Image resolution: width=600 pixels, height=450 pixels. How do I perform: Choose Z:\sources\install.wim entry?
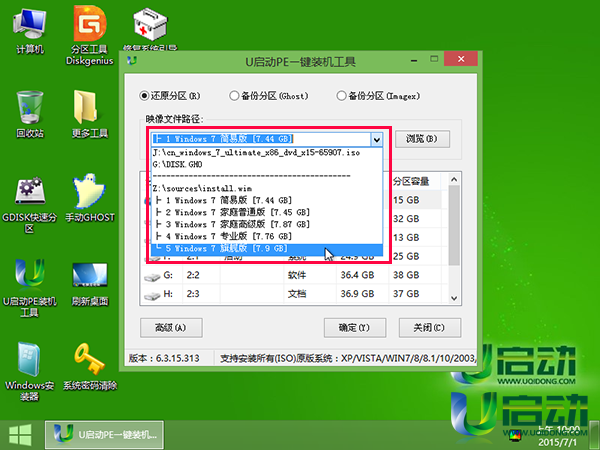tap(267, 188)
